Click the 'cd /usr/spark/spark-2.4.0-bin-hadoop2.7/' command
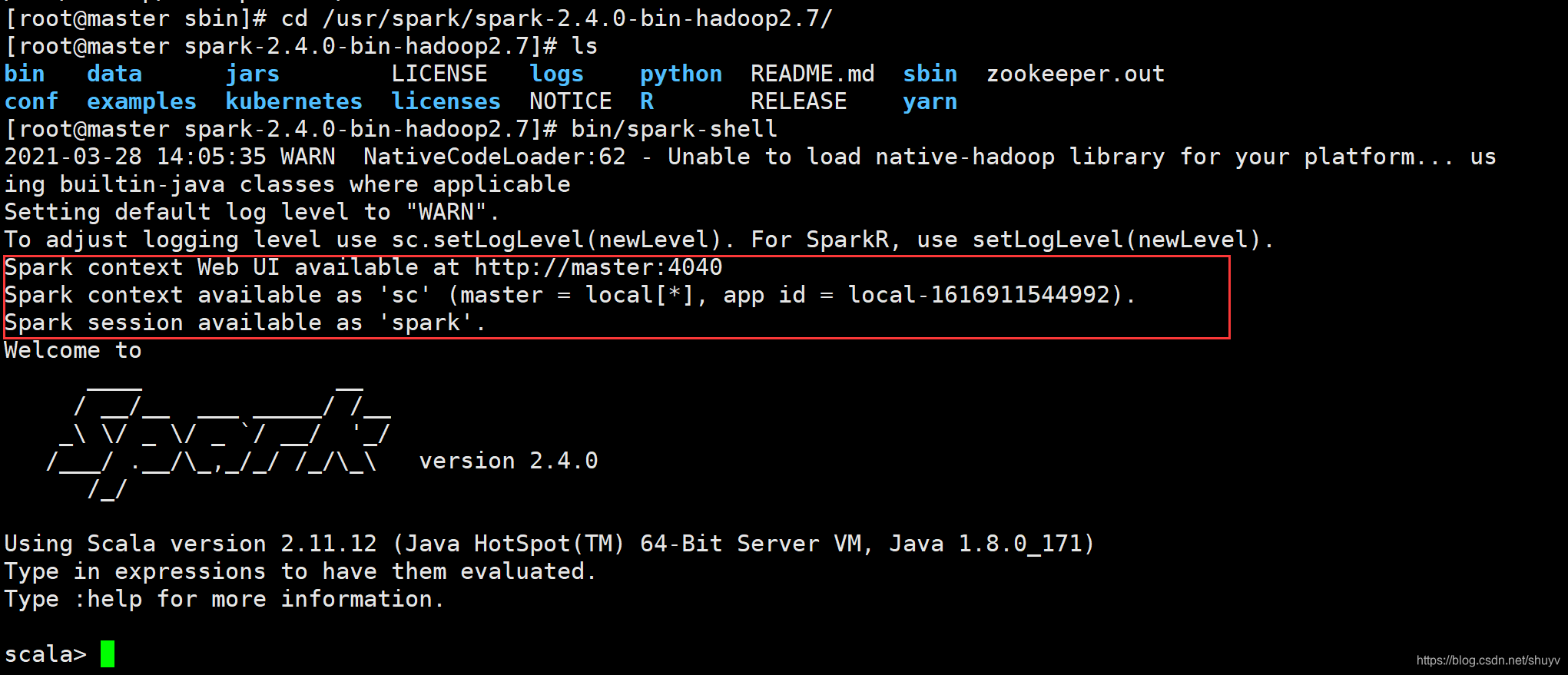 (x=557, y=18)
